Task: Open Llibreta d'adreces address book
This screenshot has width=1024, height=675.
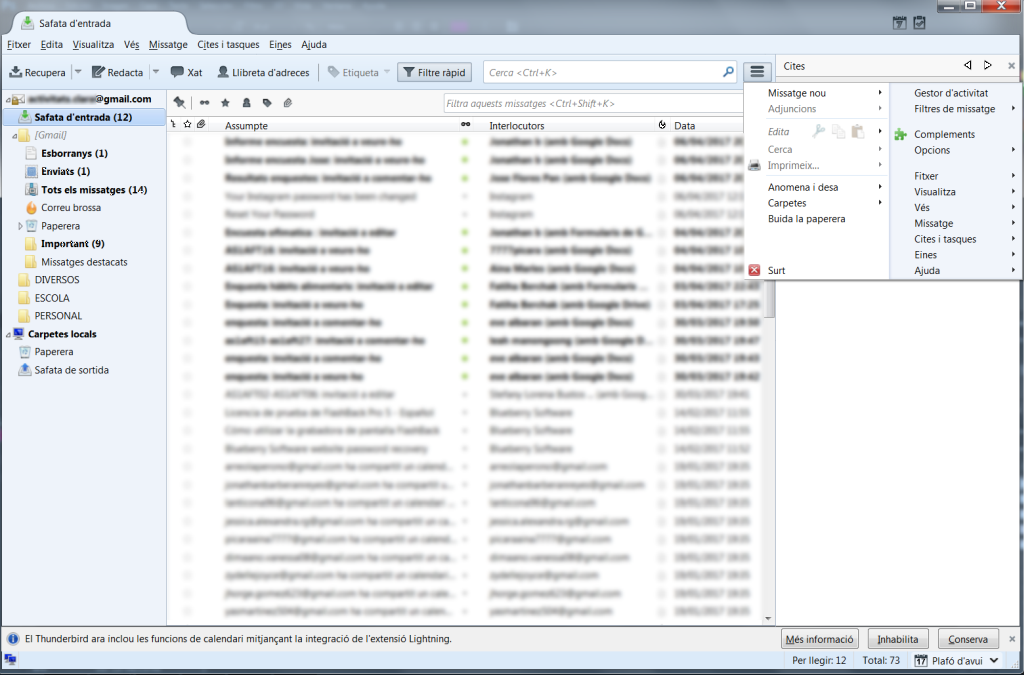Action: click(264, 72)
